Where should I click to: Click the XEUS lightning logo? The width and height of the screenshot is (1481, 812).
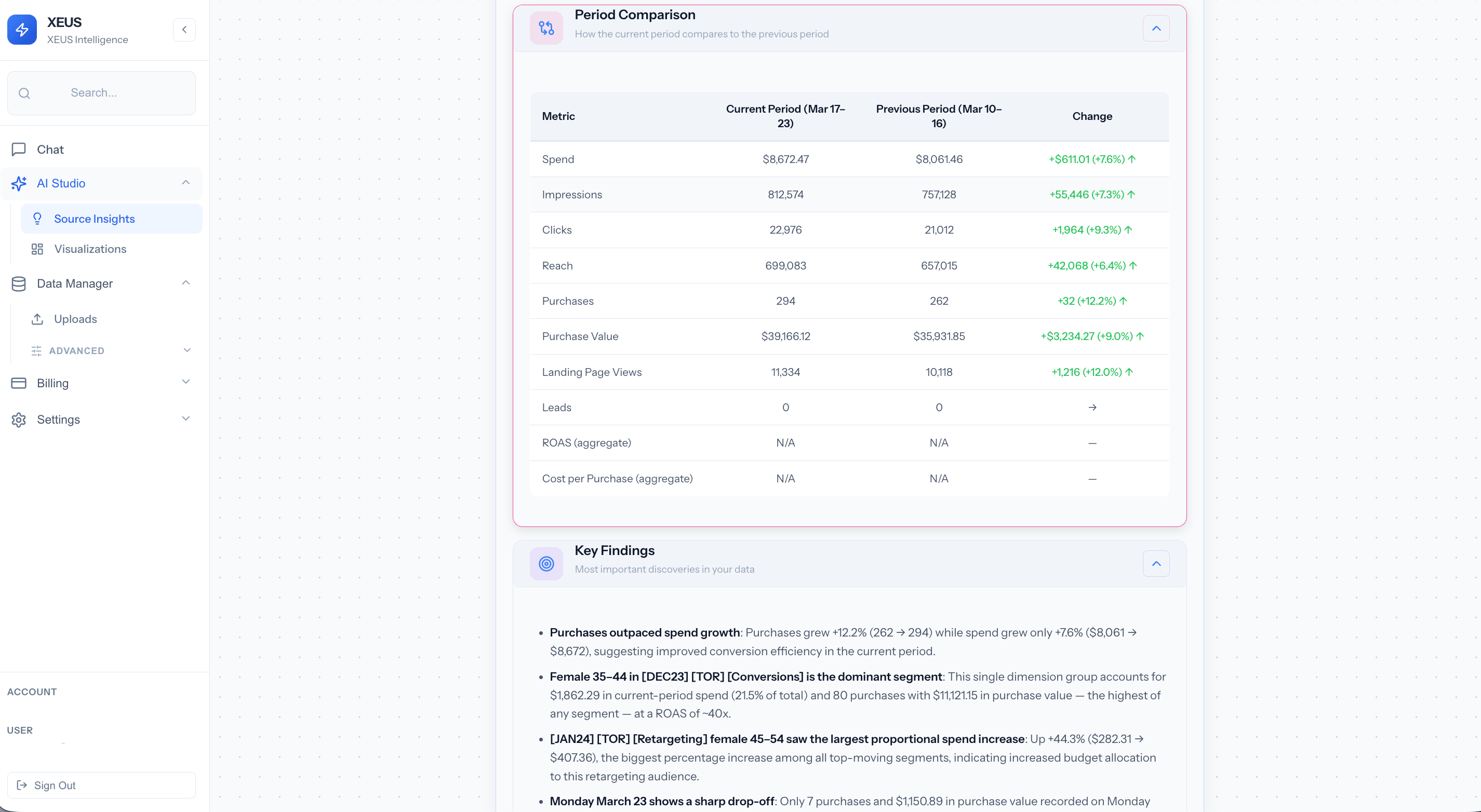[22, 29]
